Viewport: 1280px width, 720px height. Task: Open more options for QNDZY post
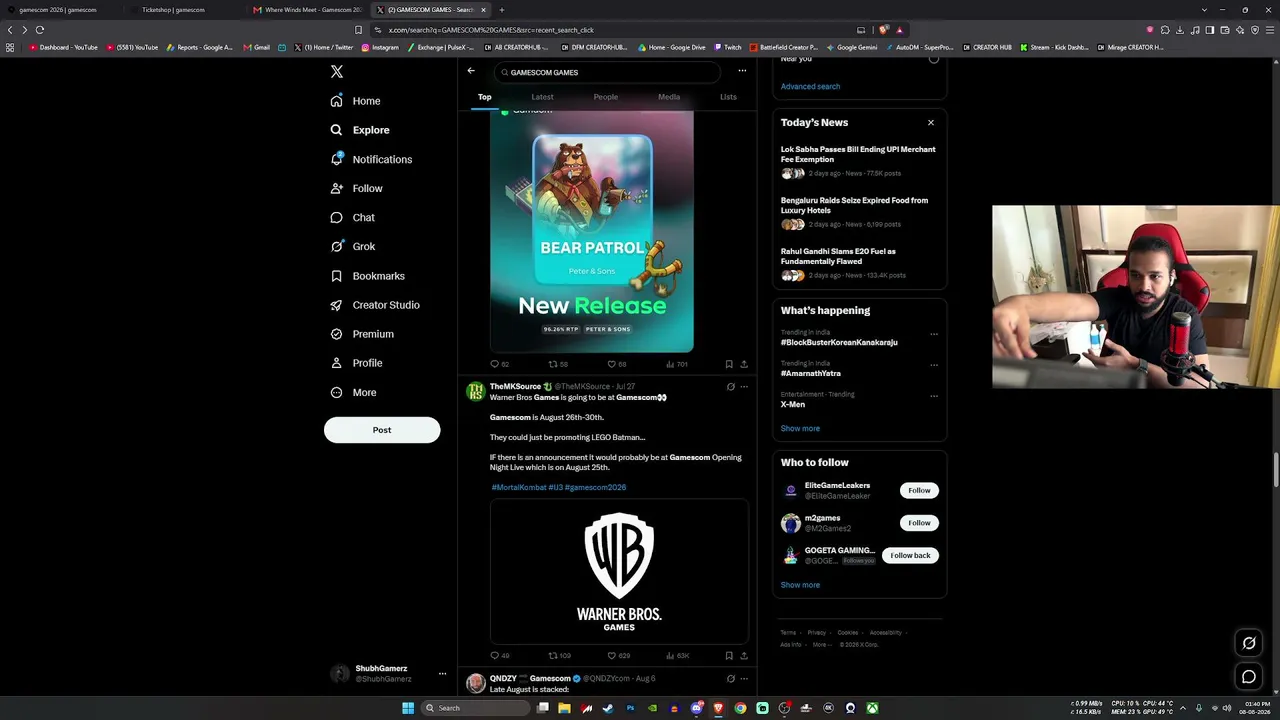click(744, 679)
